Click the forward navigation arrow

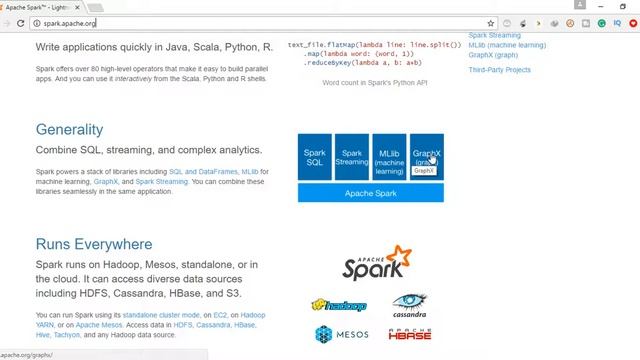7,23
